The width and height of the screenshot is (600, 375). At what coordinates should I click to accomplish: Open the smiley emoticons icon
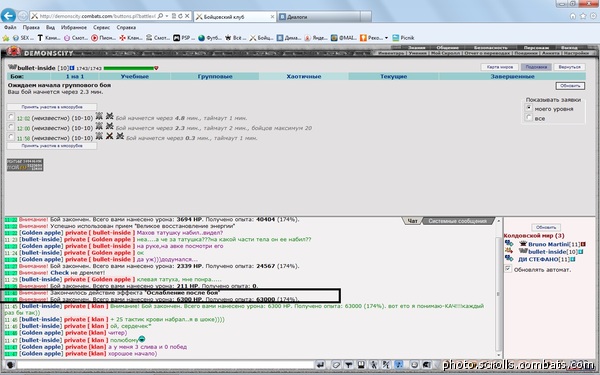(x=414, y=365)
